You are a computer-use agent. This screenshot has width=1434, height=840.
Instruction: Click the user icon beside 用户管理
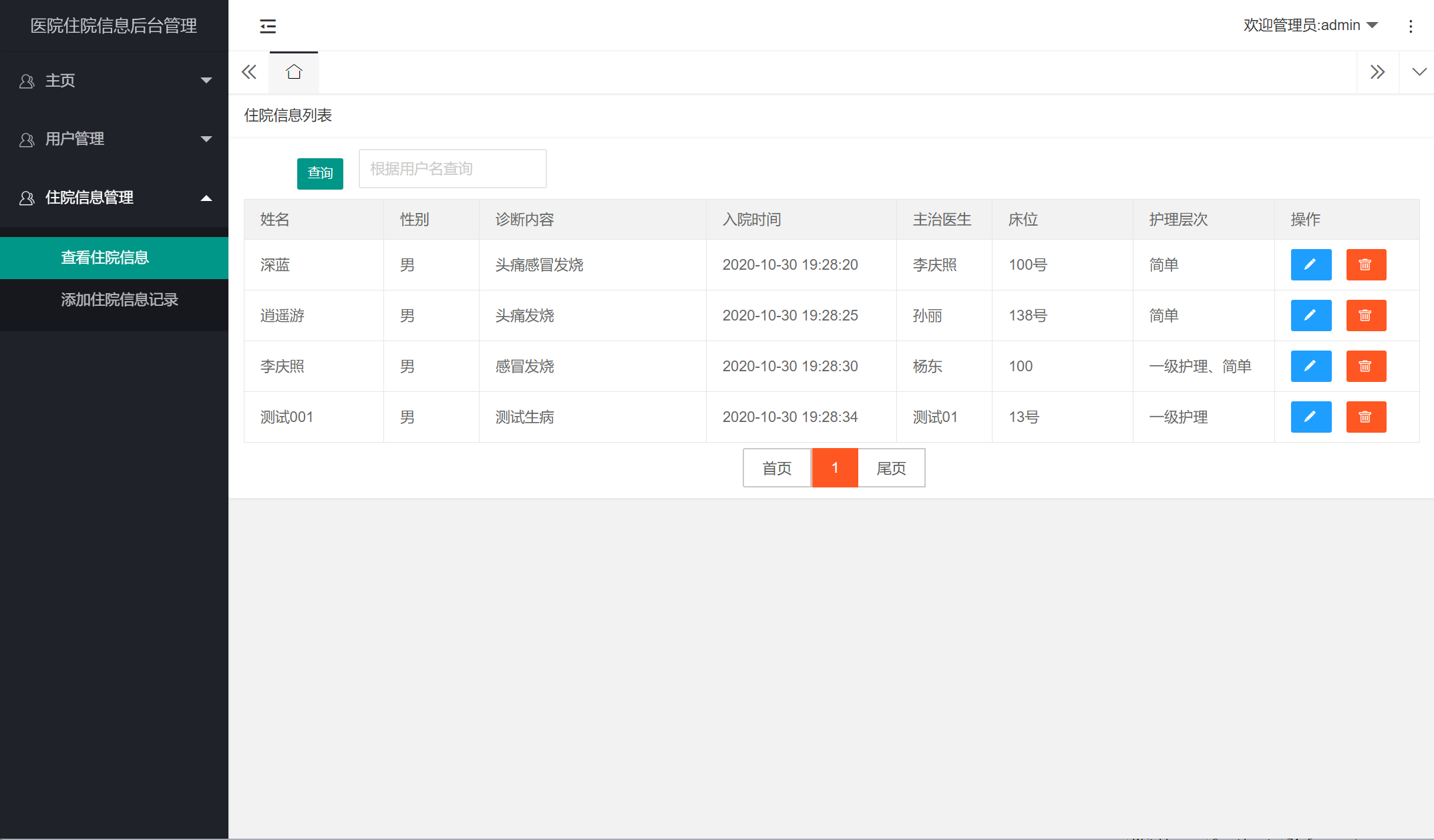pos(27,140)
